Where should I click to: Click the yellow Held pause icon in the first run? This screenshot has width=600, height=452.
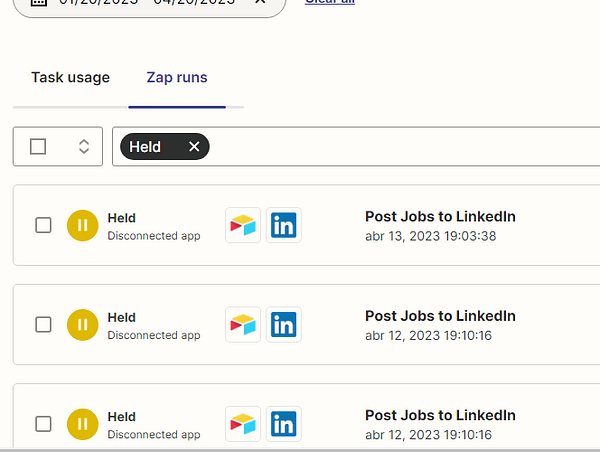point(82,225)
